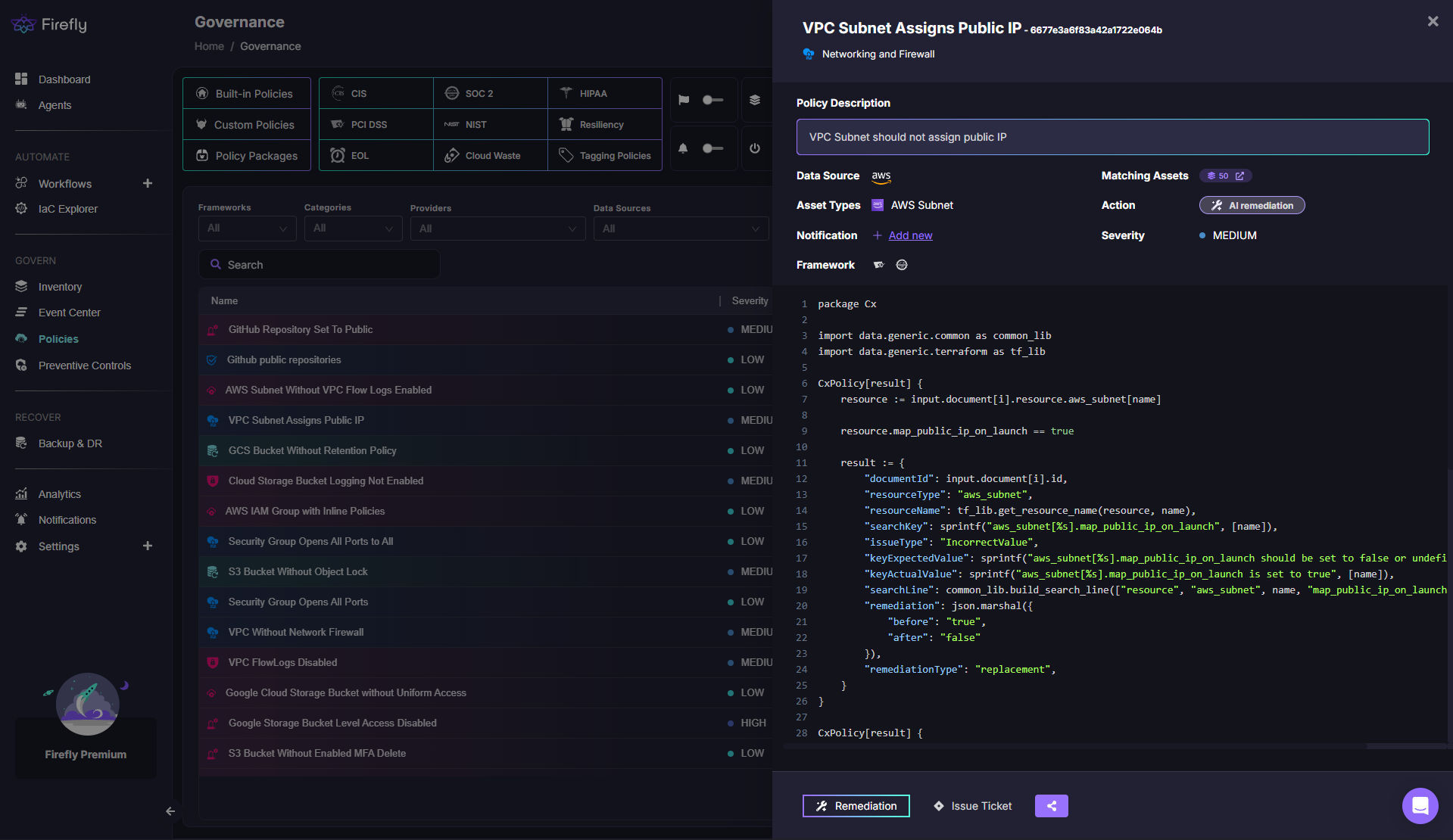Viewport: 1453px width, 840px height.
Task: Click AI remediation action button
Action: pos(1252,205)
